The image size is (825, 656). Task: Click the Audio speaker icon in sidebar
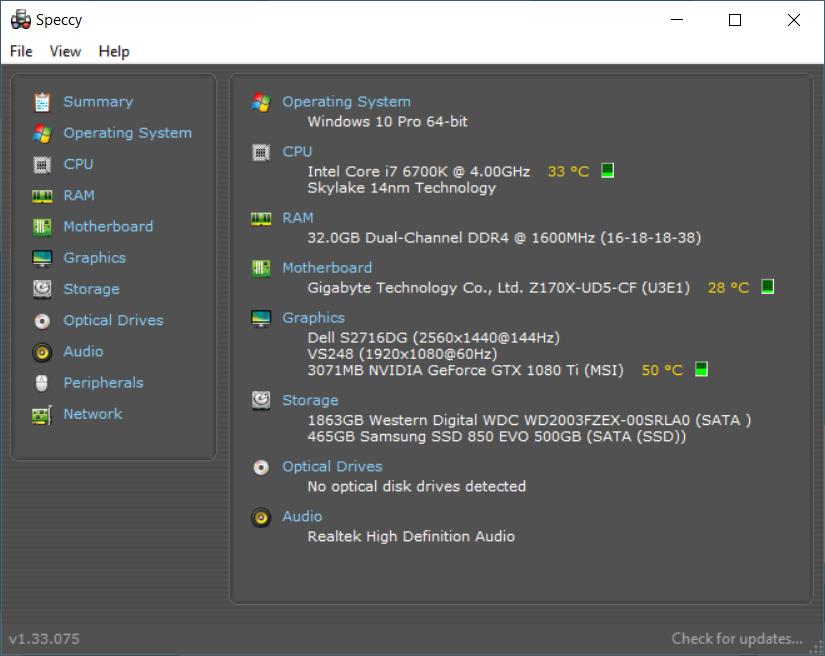(x=42, y=352)
